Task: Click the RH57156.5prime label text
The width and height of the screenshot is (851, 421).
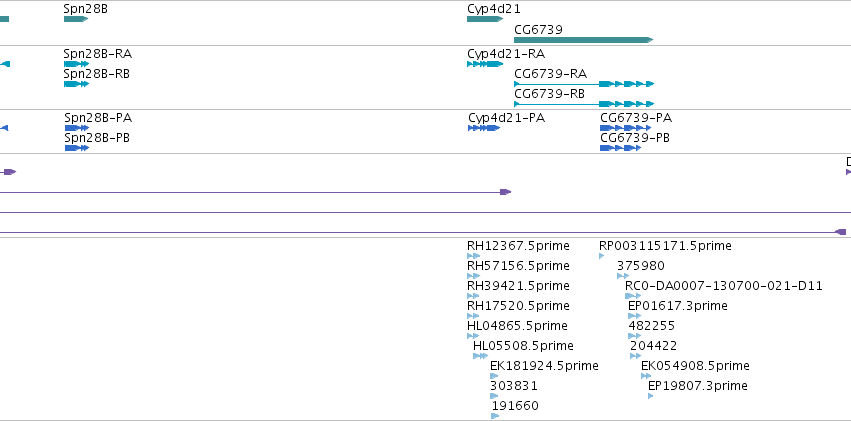Action: pos(518,266)
